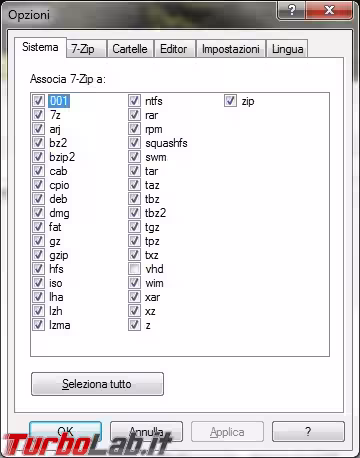The width and height of the screenshot is (360, 458).
Task: Toggle the gz checkbox
Action: (38, 241)
